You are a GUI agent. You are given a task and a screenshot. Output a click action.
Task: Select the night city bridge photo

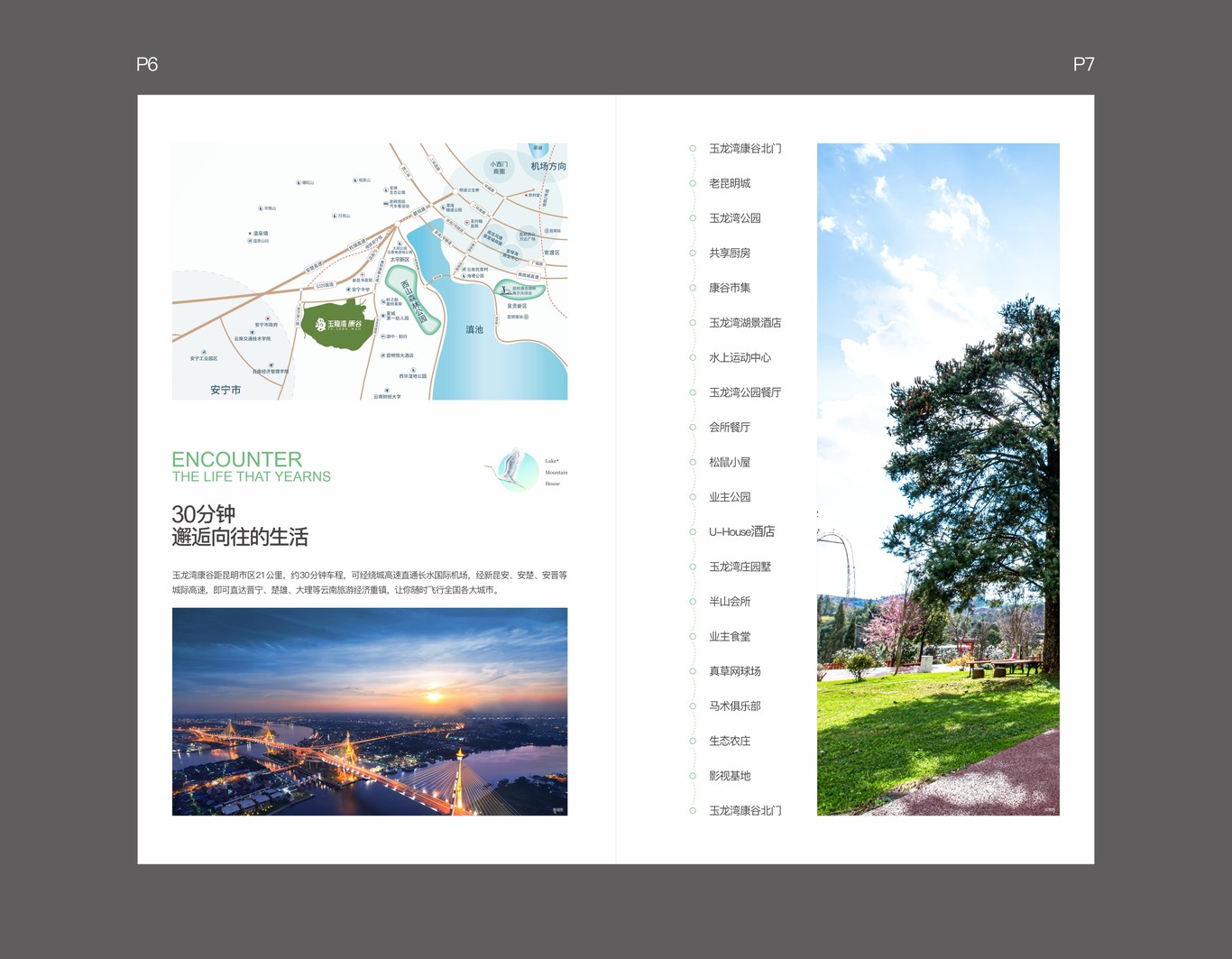[x=370, y=712]
